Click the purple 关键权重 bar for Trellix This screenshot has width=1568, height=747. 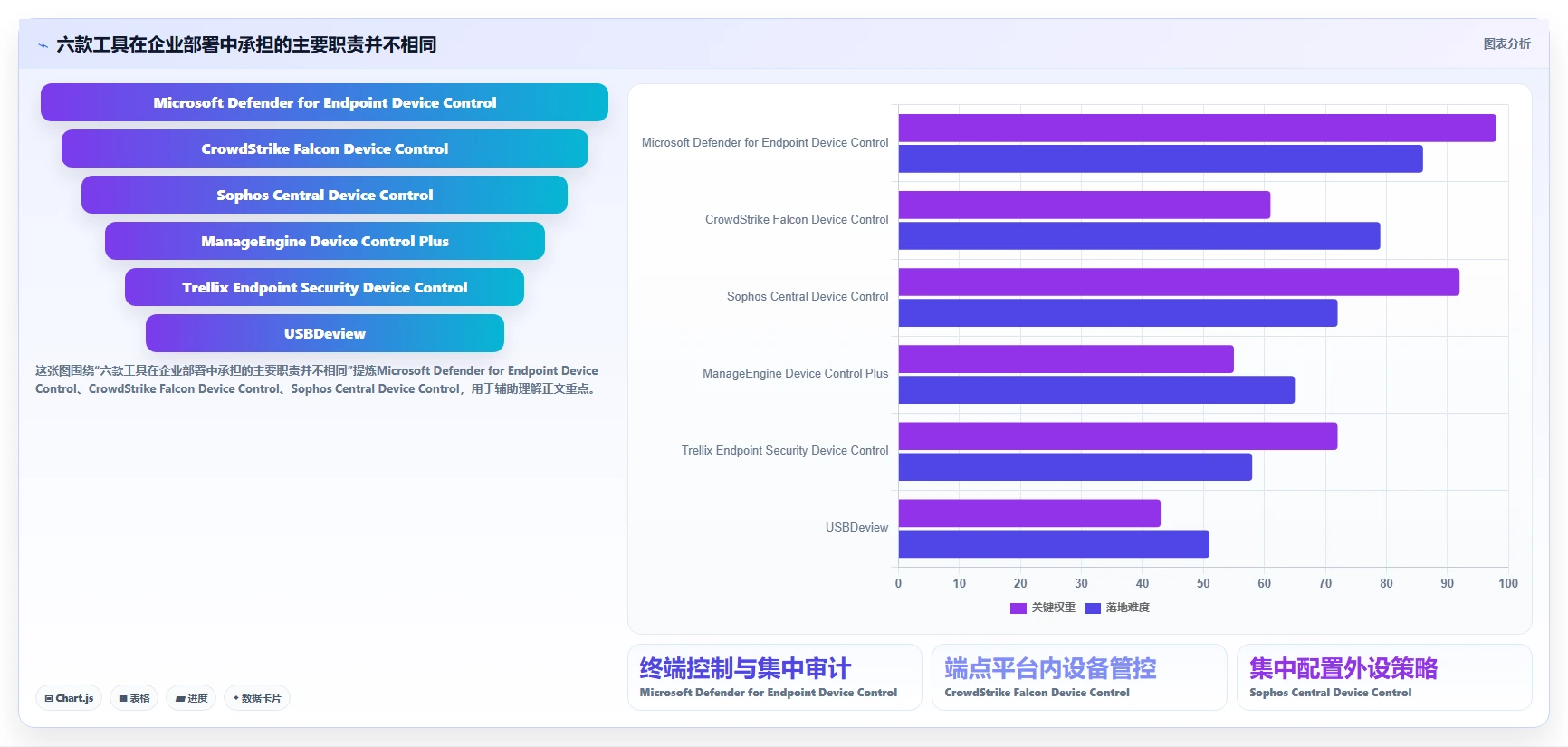1118,436
